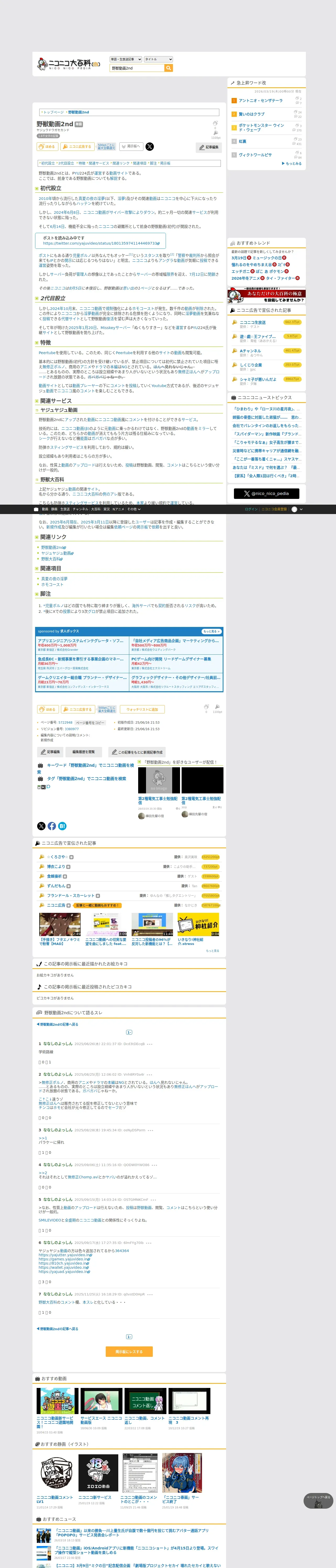Click あなただけの大百科の広告 banner

tap(266, 295)
